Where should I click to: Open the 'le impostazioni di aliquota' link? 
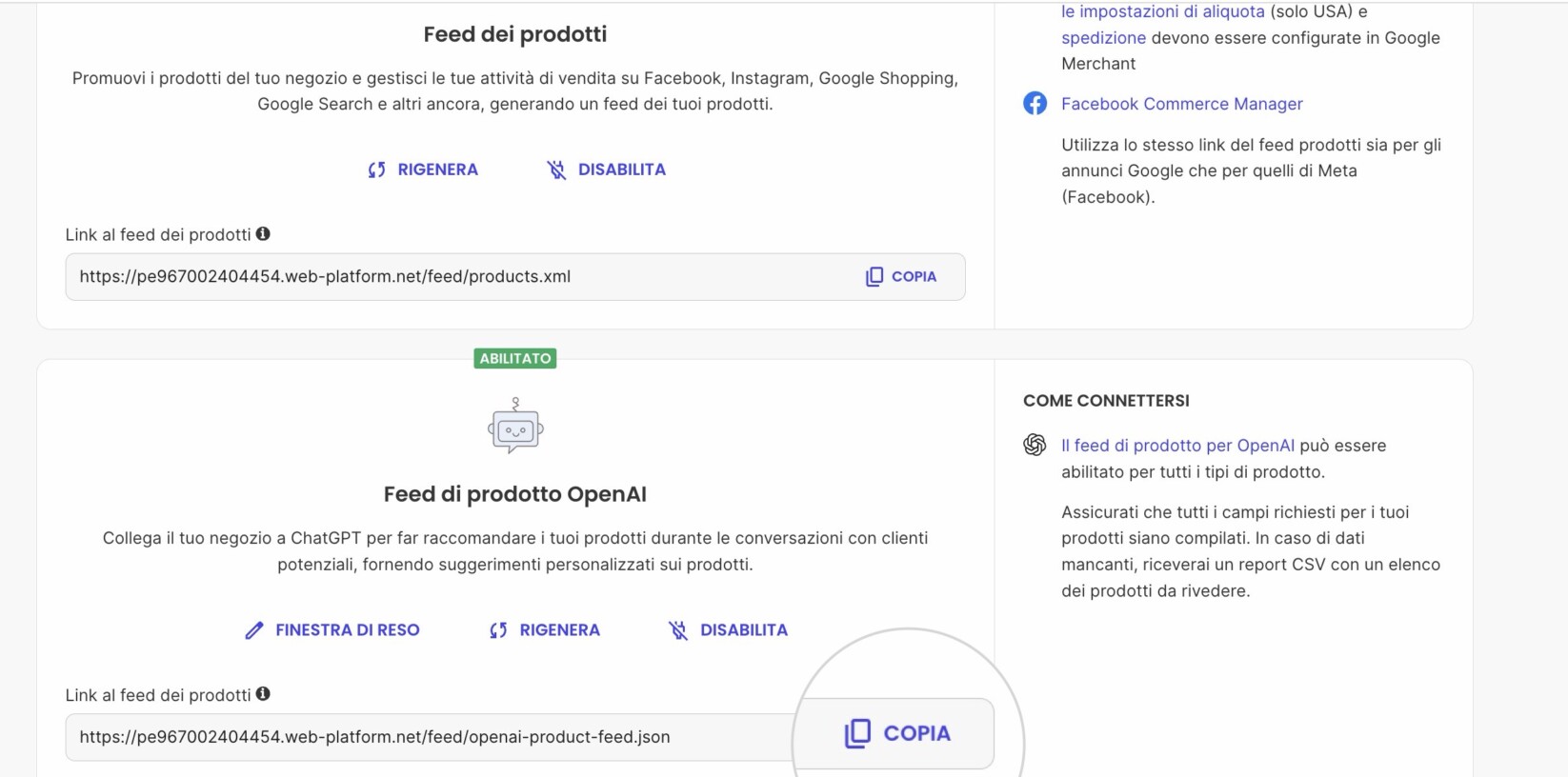click(x=1163, y=11)
